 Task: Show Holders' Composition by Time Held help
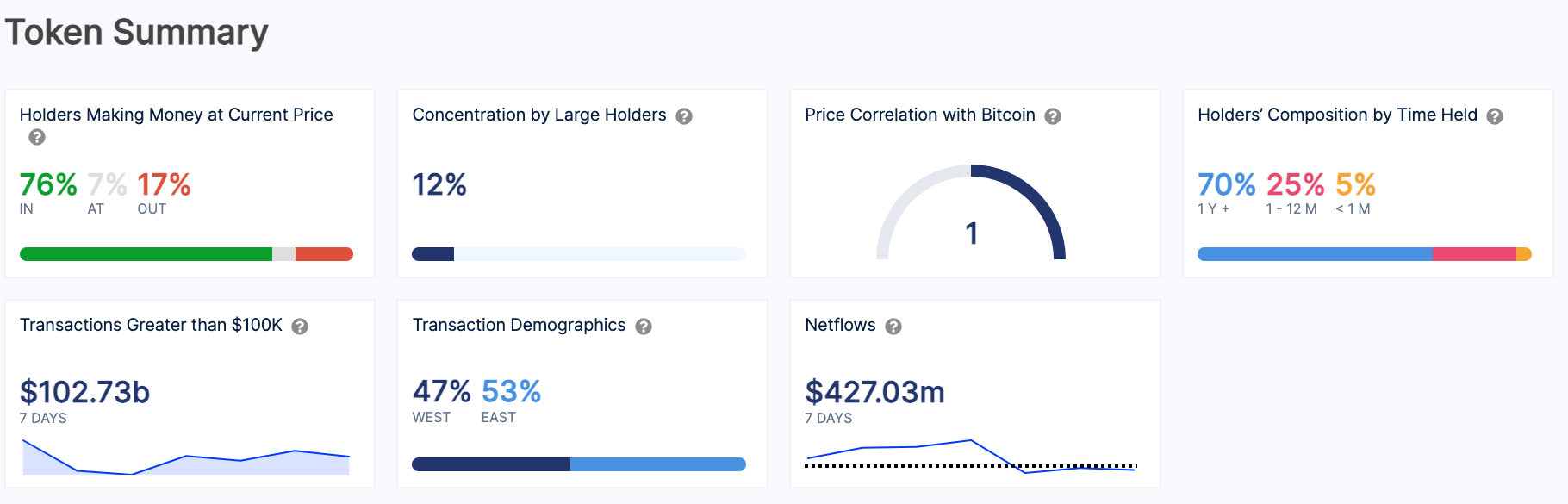(x=1495, y=116)
